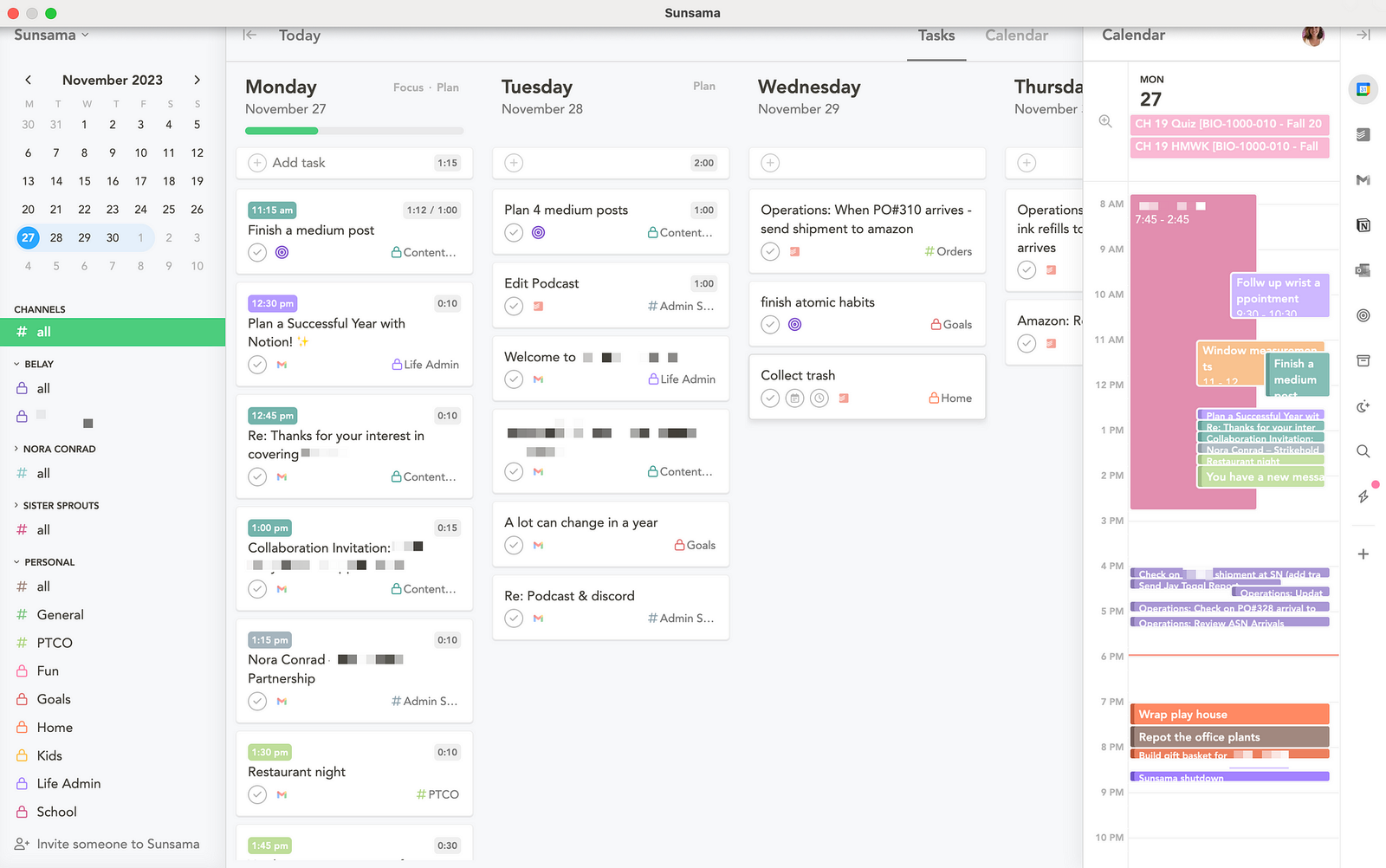1386x868 pixels.
Task: Open the Google Calendar integration icon
Action: pos(1363,89)
